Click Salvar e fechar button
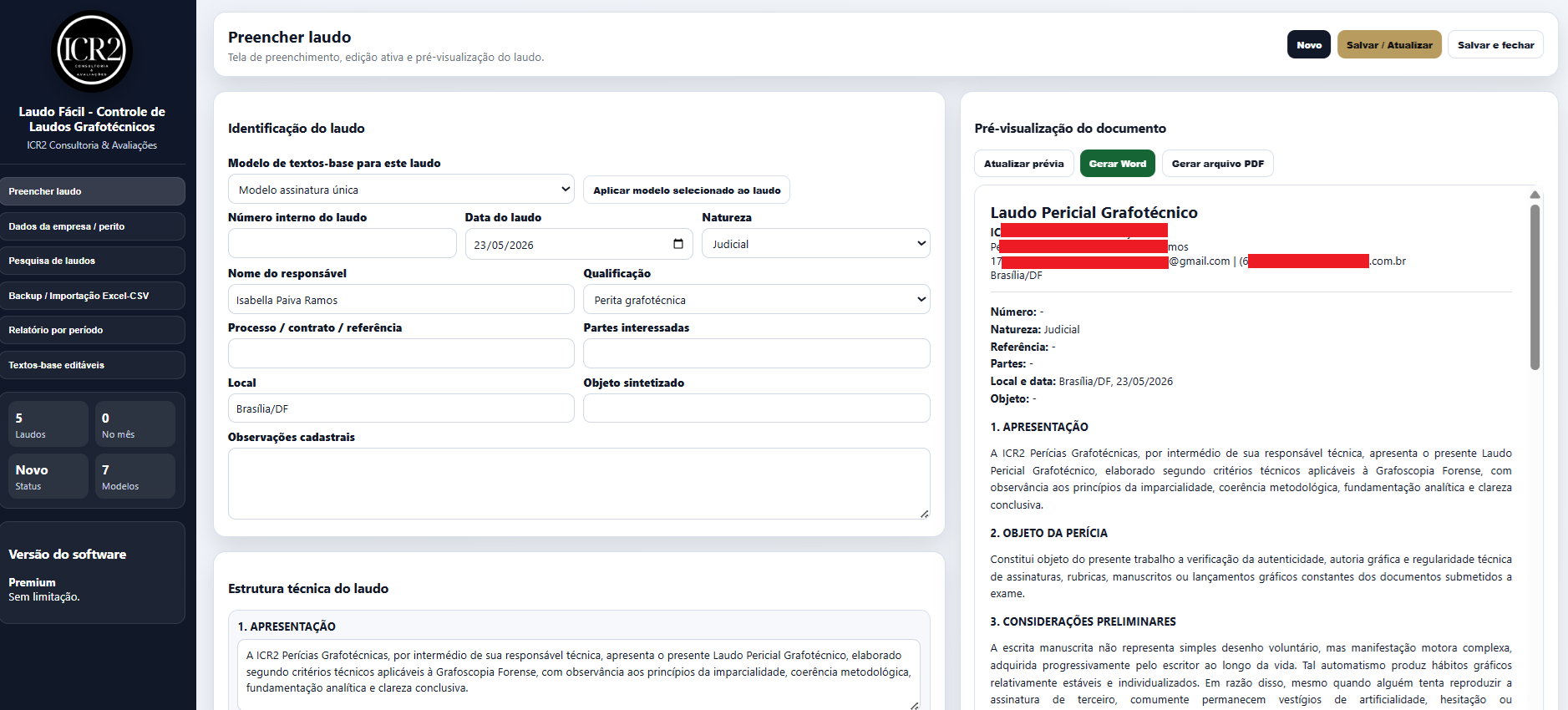The image size is (1568, 710). pyautogui.click(x=1495, y=45)
